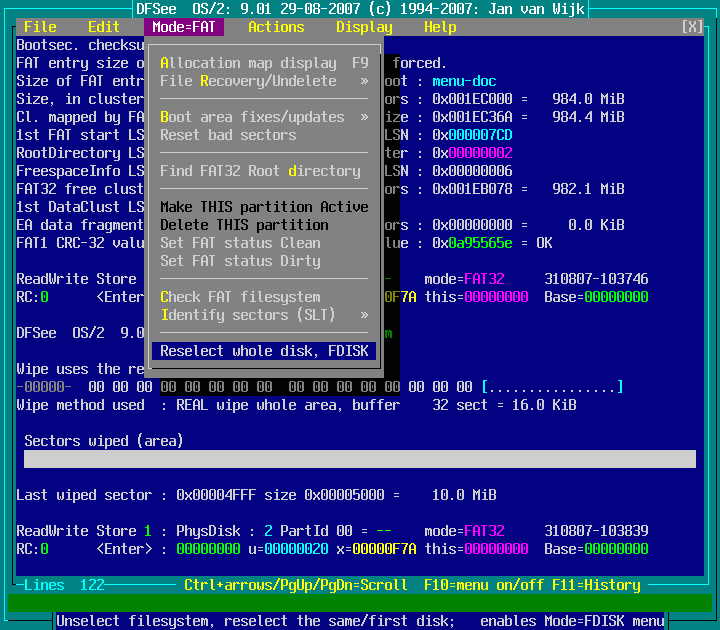Click the Mode=FAT menu title
The image size is (720, 630).
click(x=184, y=27)
